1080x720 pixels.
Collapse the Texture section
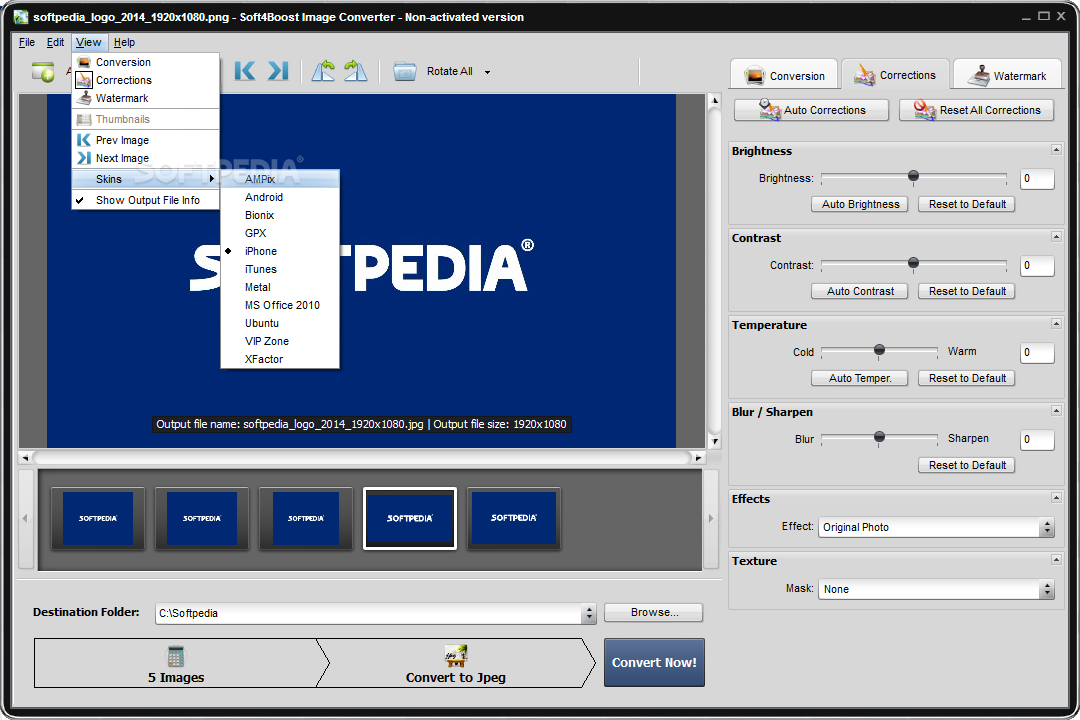coord(1056,559)
